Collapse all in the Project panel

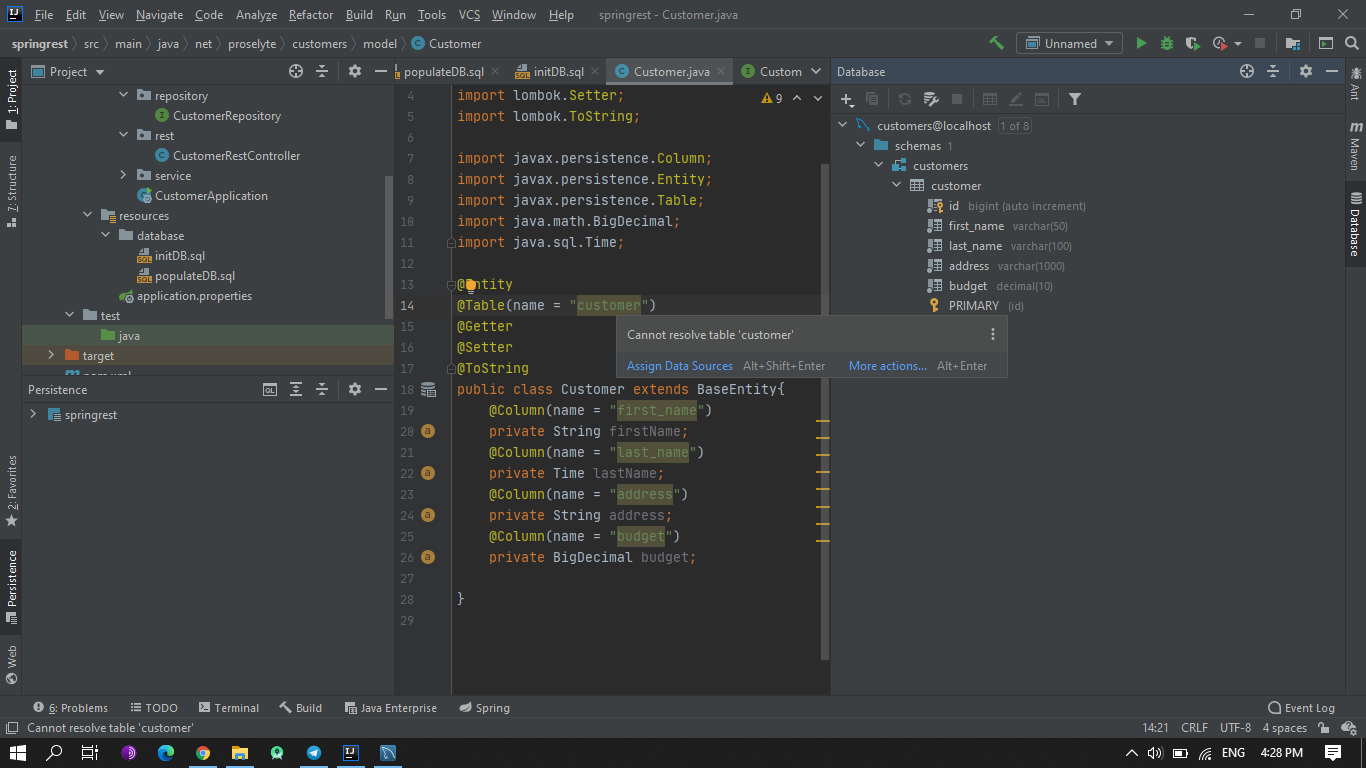pyautogui.click(x=322, y=71)
